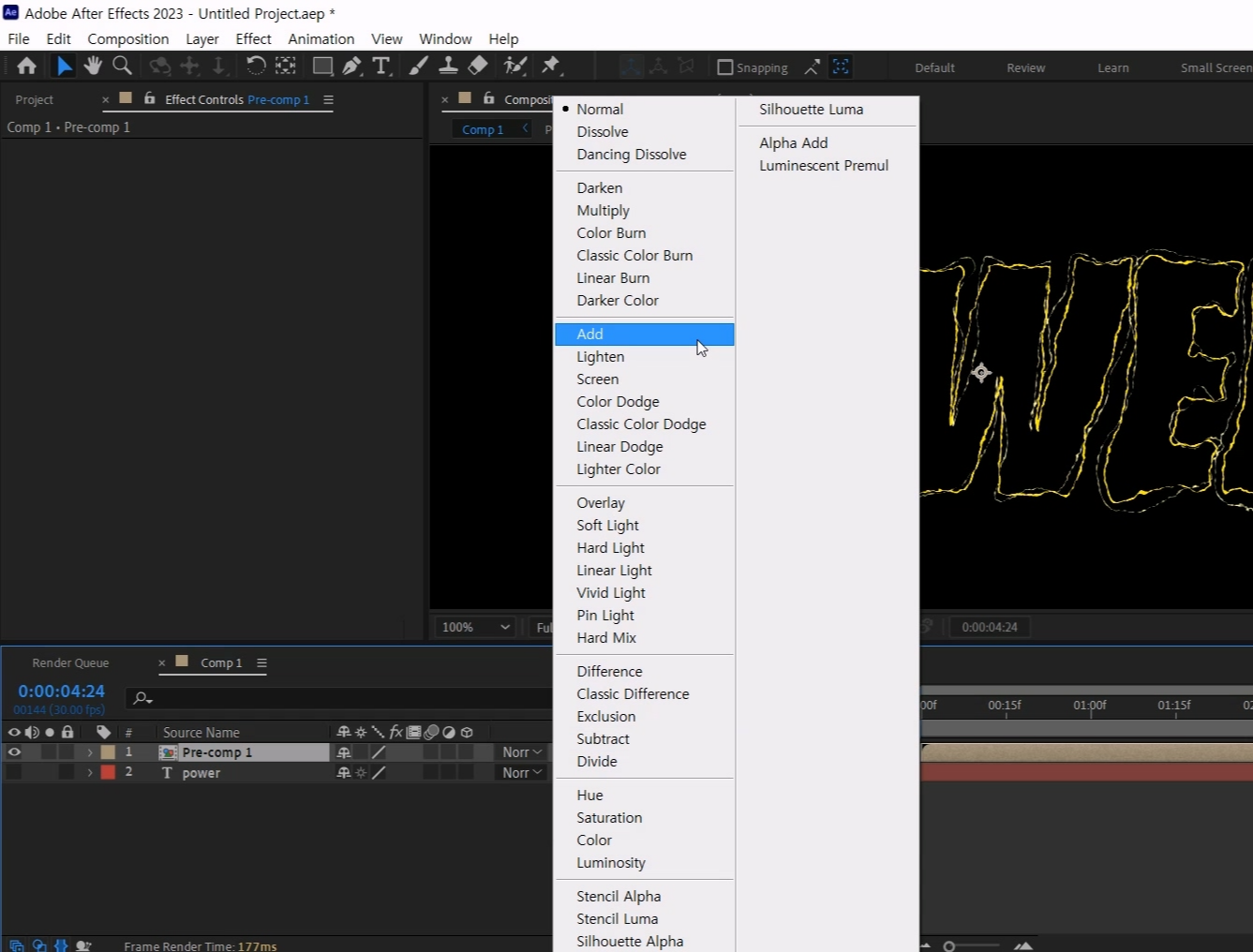The width and height of the screenshot is (1253, 952).
Task: Click the timeline zoom slider handle
Action: [949, 946]
